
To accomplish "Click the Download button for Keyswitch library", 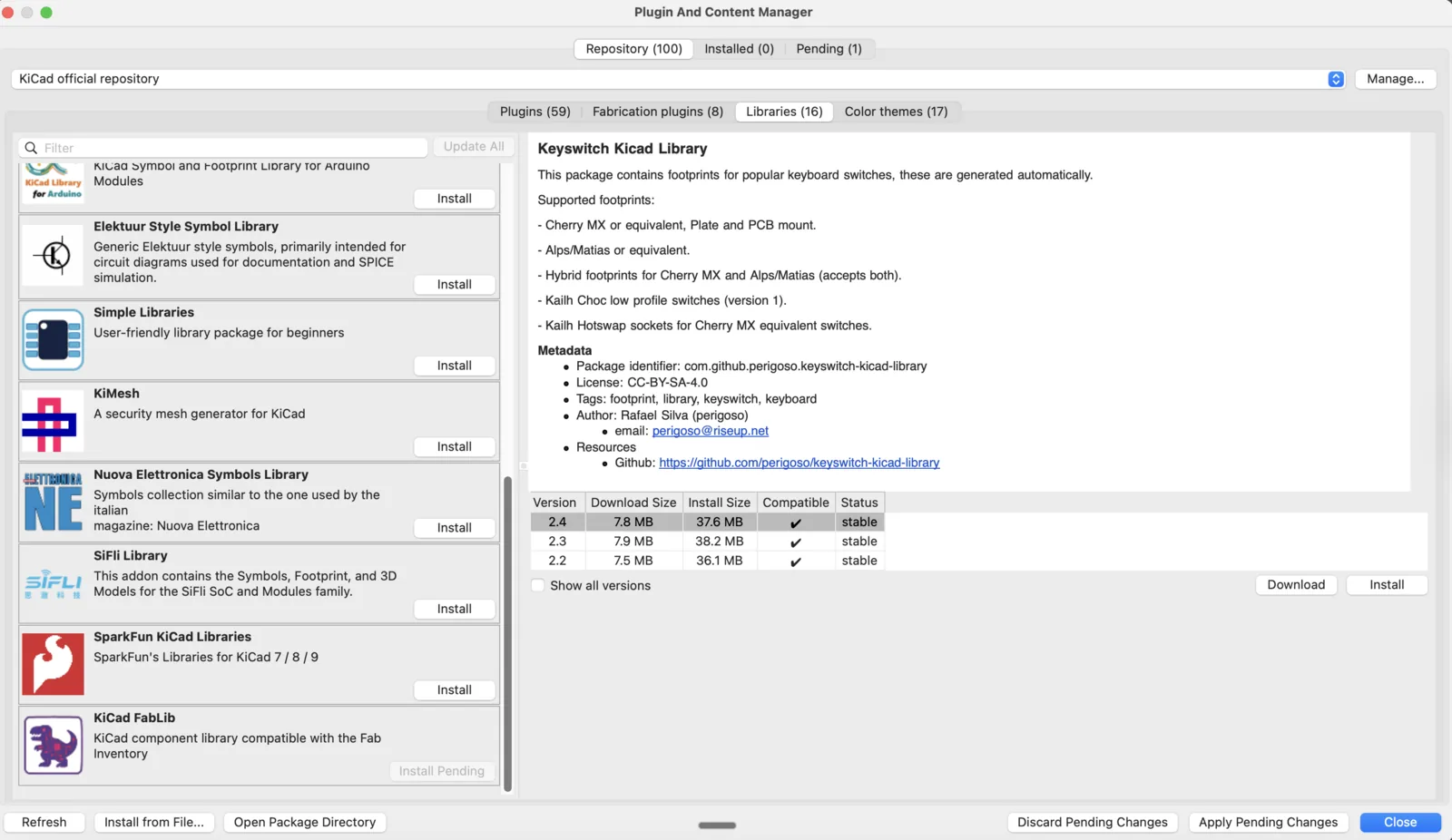I will (1296, 585).
